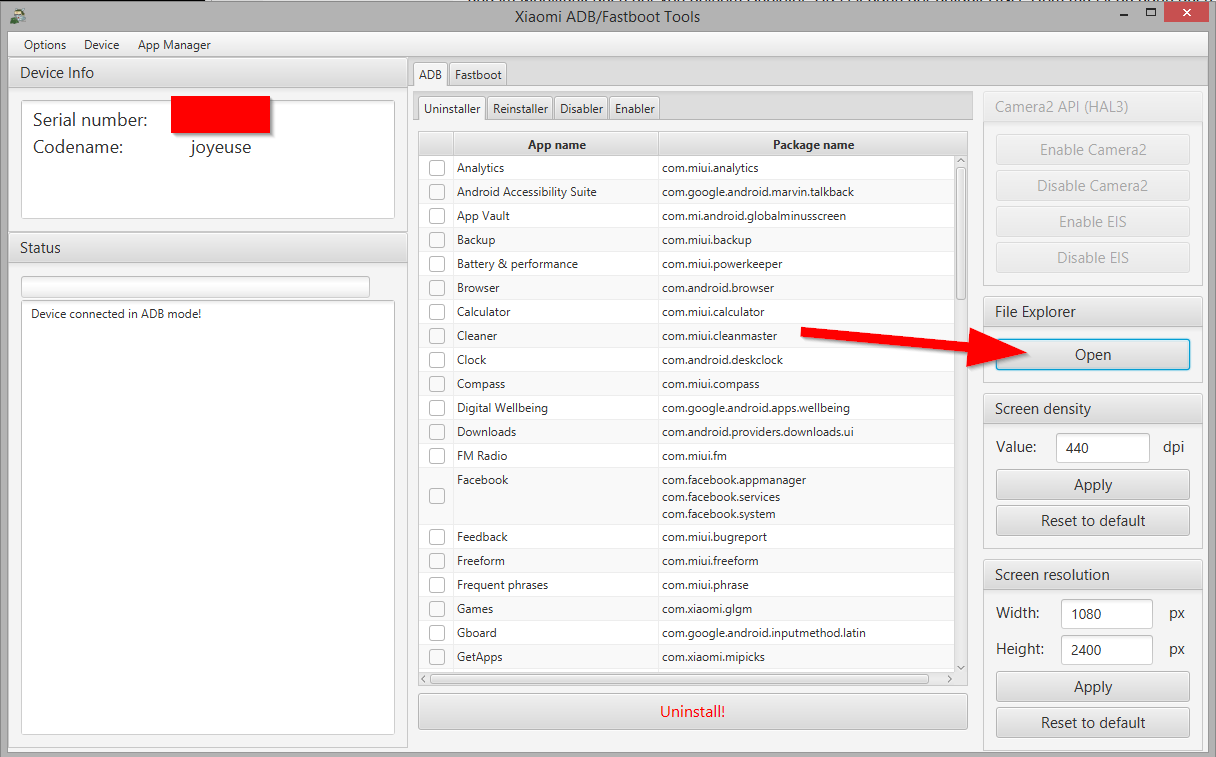1216x757 pixels.
Task: Tick the Cleaner app checkbox
Action: click(437, 336)
